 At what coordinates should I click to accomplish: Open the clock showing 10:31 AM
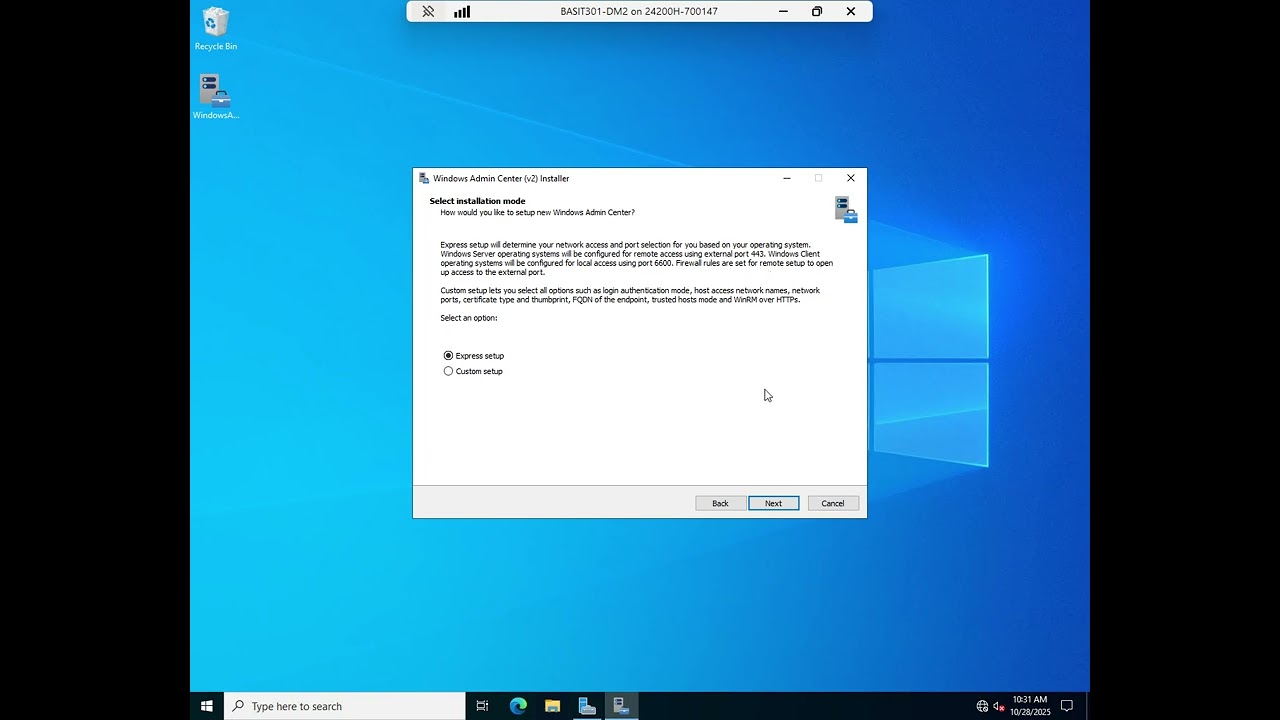(x=1030, y=706)
